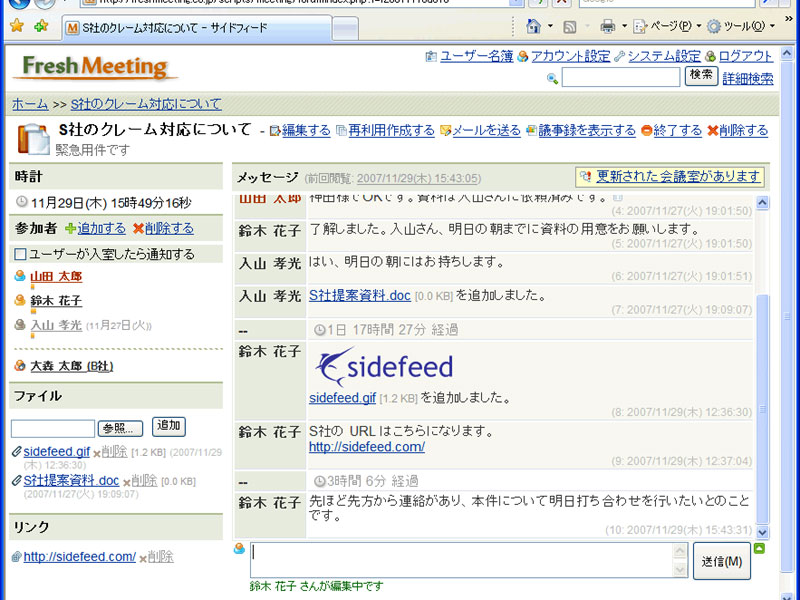Image resolution: width=800 pixels, height=600 pixels.
Task: Open the ツール(O) menu
Action: point(741,26)
